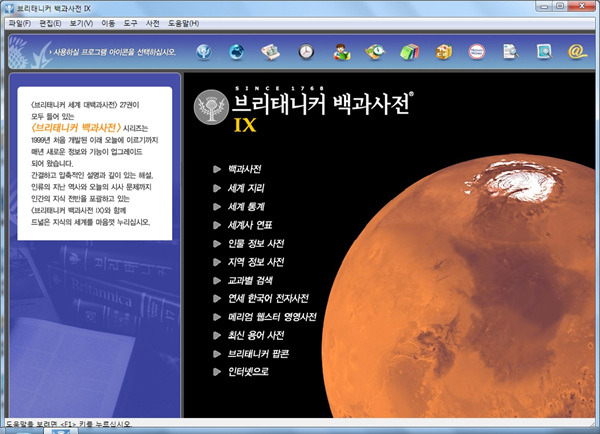
Task: Launch World Geography via blue globe icon
Action: 236,52
